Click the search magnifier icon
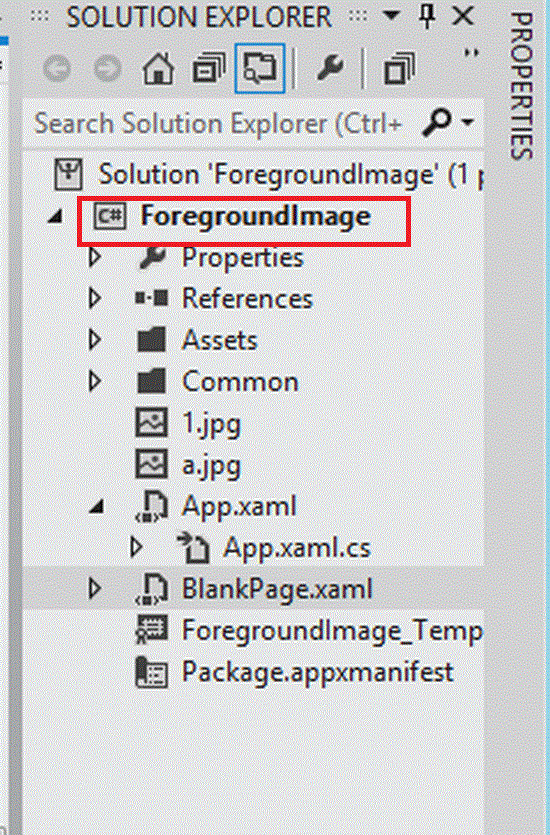The height and width of the screenshot is (835, 550). point(437,123)
